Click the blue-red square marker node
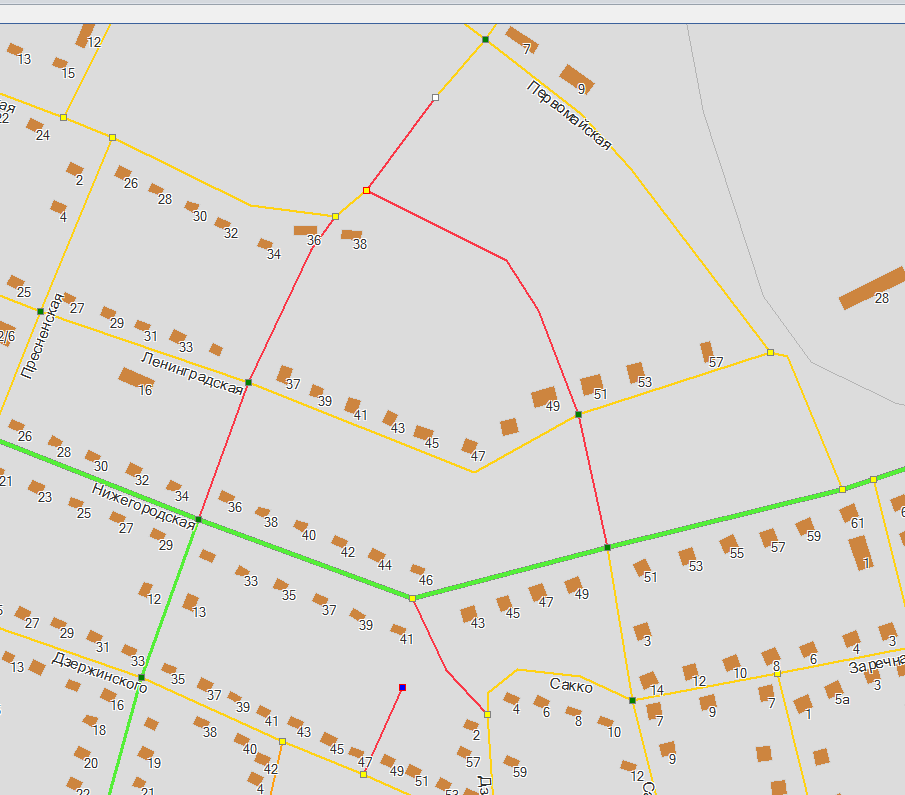This screenshot has width=905, height=795. tap(402, 687)
